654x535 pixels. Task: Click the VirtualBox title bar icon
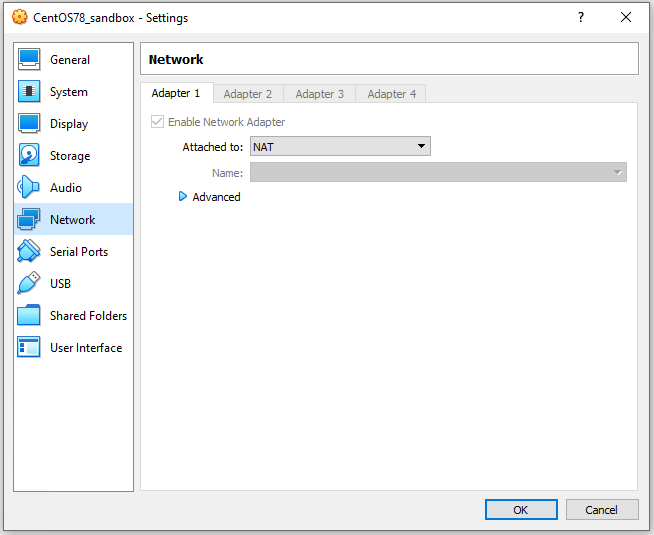(x=19, y=17)
